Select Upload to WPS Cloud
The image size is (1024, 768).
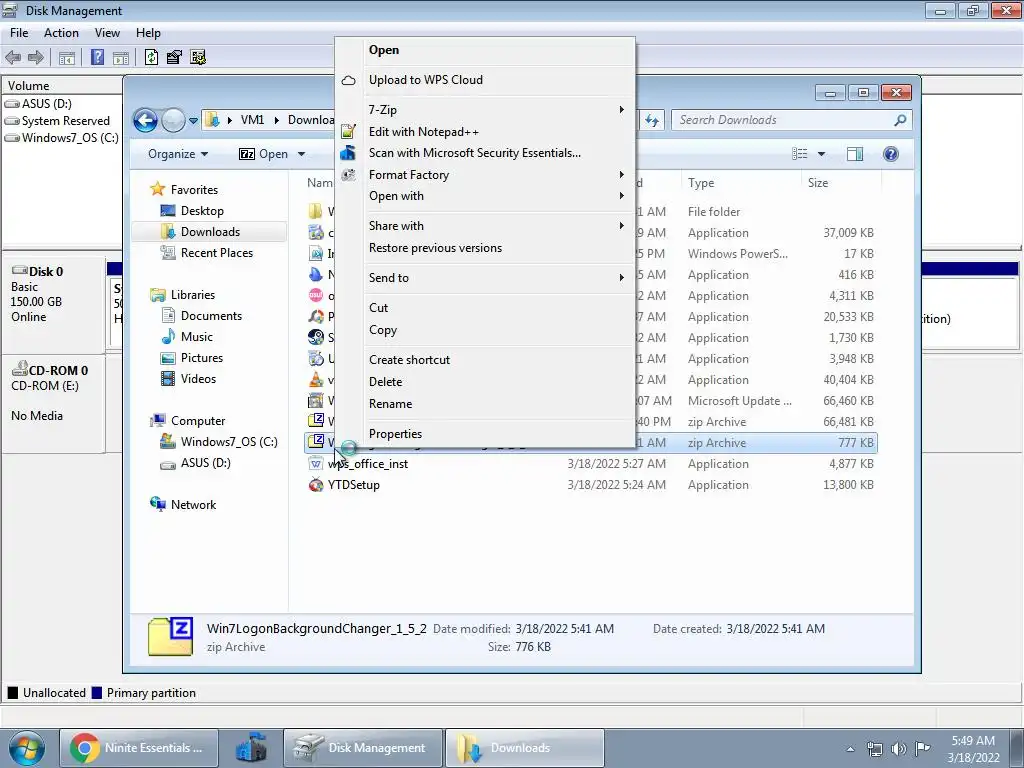498,80
